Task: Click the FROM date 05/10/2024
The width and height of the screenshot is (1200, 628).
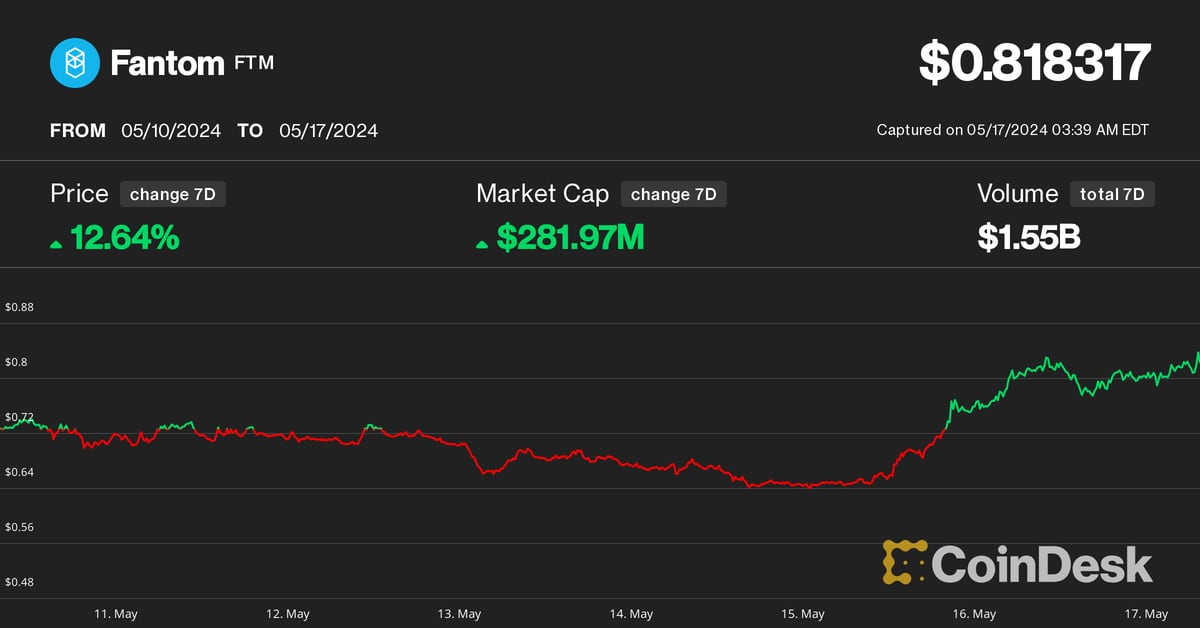Action: tap(171, 131)
